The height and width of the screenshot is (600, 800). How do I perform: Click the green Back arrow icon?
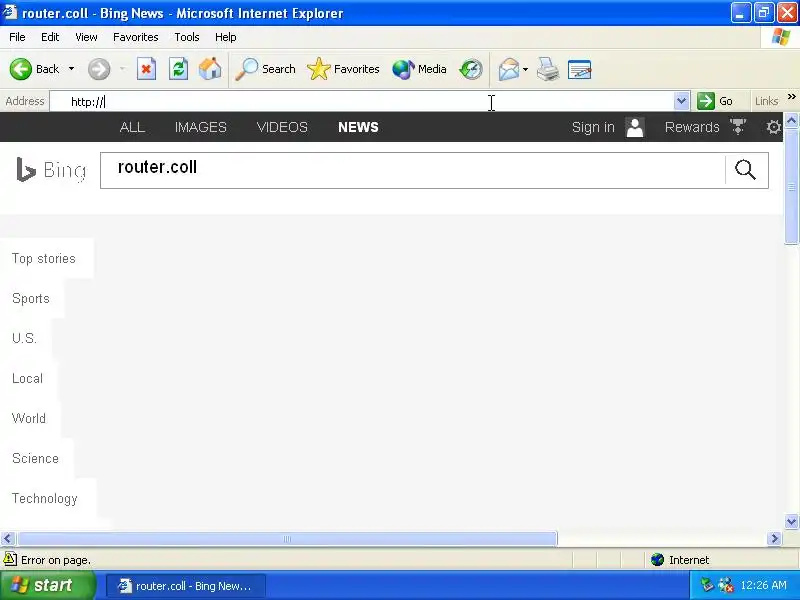(20, 69)
